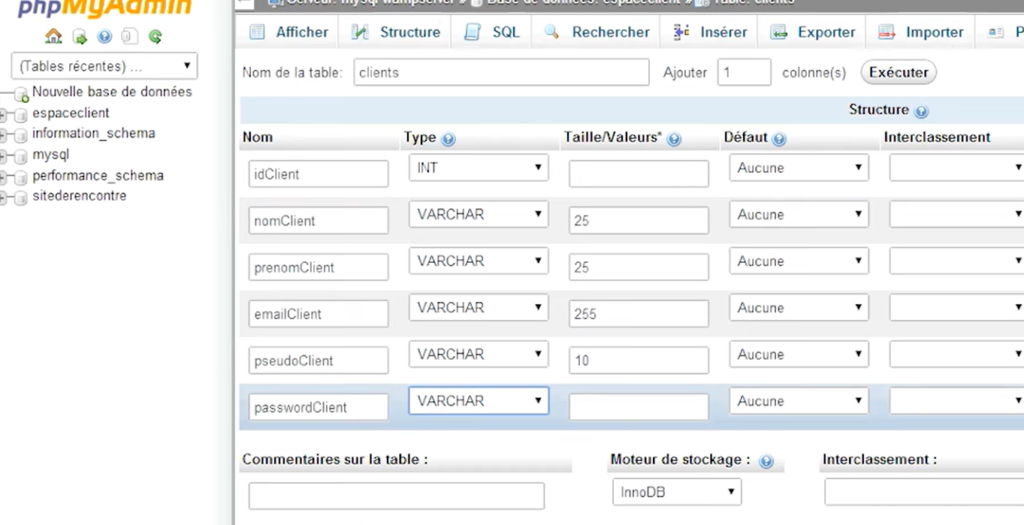
Task: Click help icon beside Défaut header
Action: coord(779,139)
